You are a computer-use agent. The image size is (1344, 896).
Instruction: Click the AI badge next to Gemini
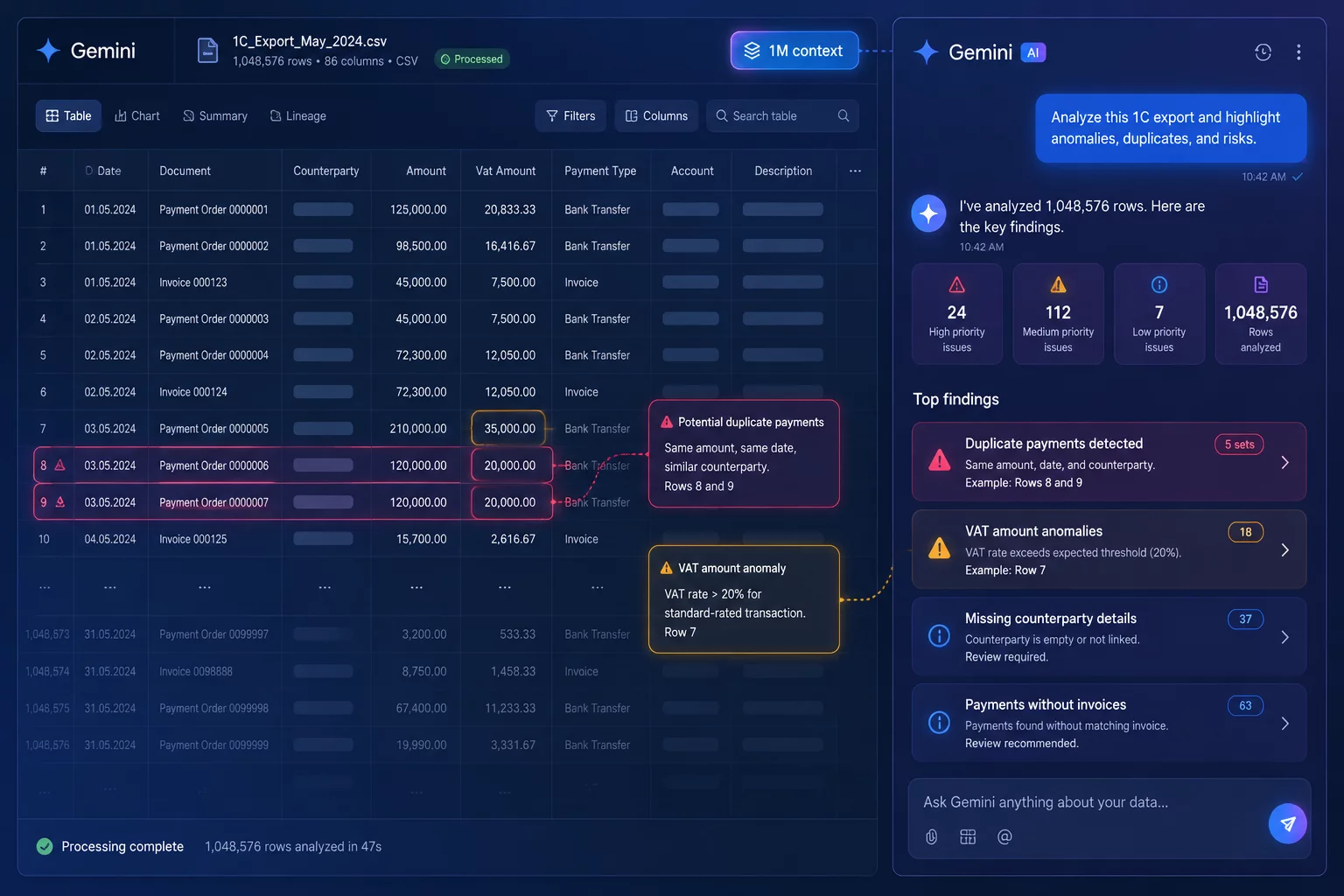[x=1033, y=52]
